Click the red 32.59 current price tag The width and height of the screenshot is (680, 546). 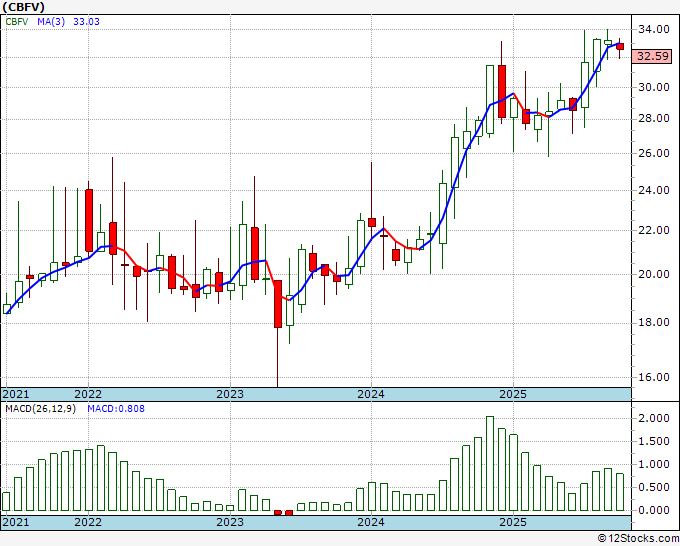[x=655, y=57]
